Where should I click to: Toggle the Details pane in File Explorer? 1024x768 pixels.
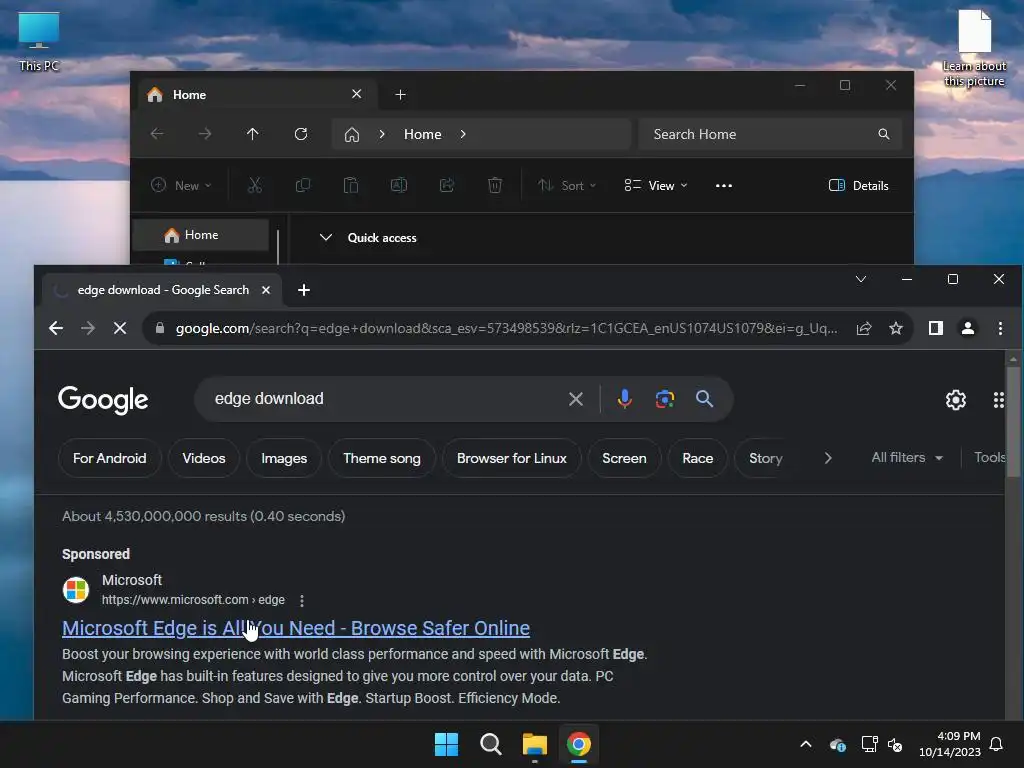858,185
